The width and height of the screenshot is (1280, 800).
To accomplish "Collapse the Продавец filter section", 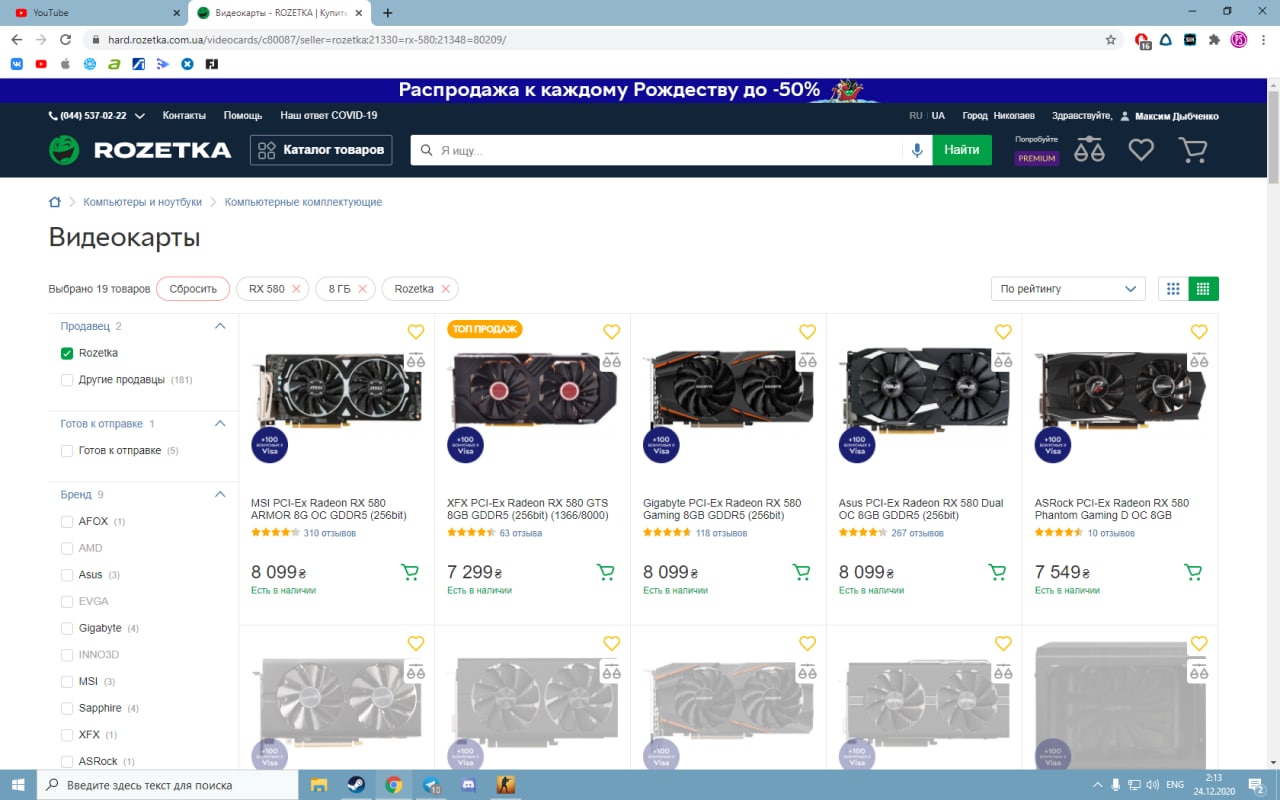I will point(221,326).
